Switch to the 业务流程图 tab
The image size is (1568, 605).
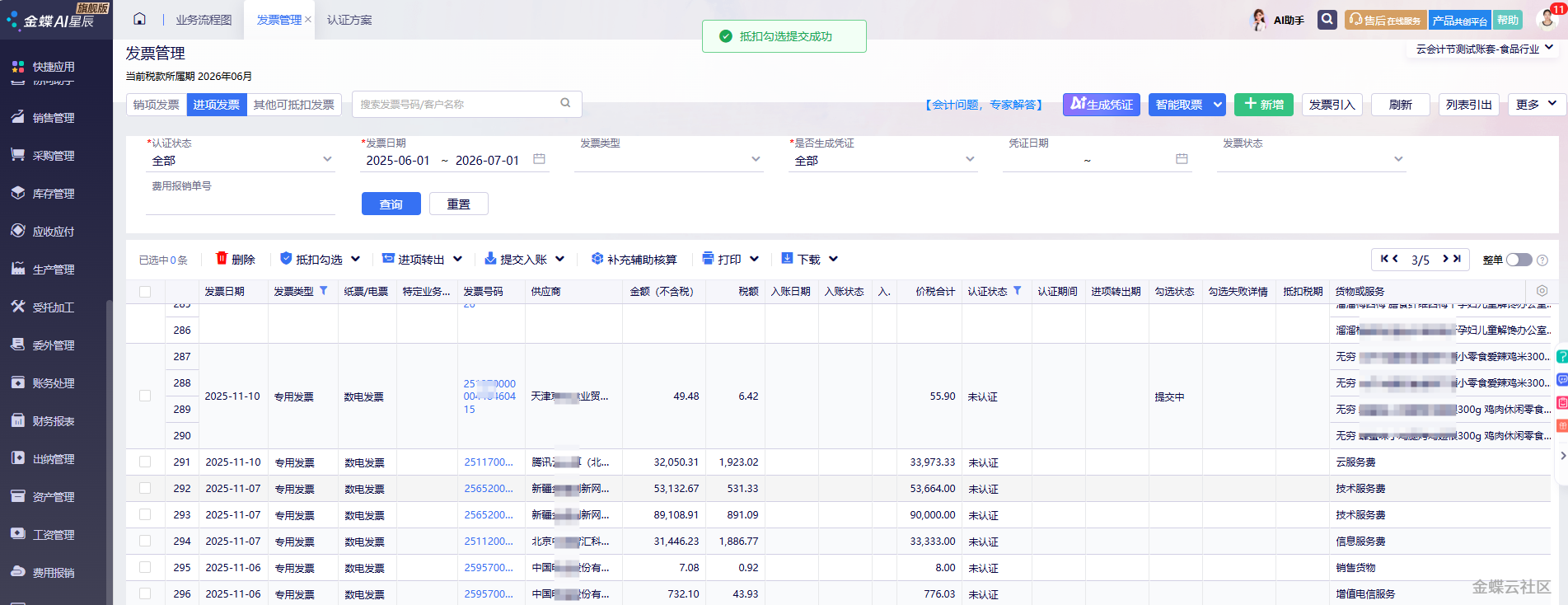(x=204, y=20)
